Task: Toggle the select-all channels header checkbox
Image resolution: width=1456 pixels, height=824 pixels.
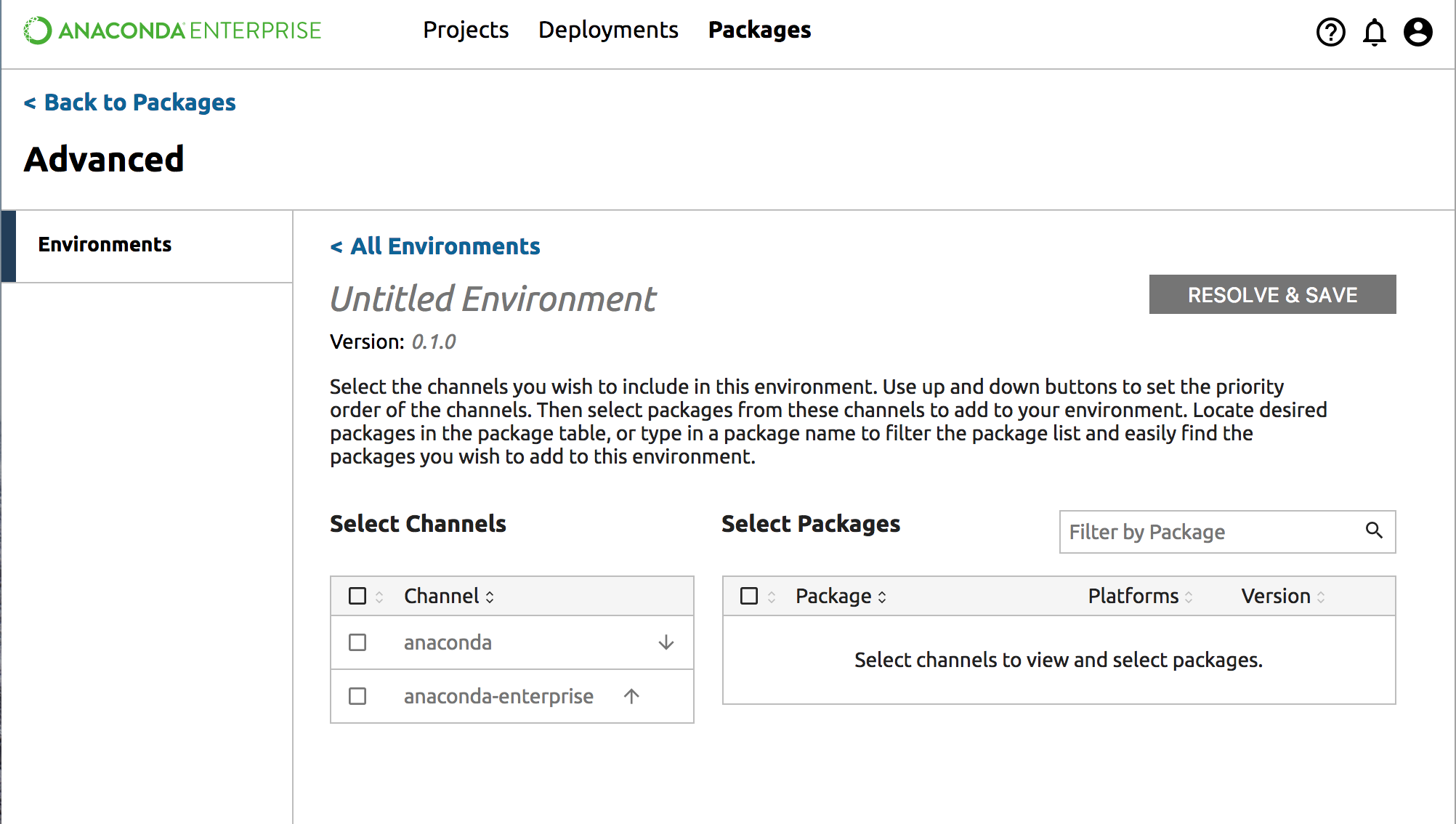Action: coord(357,596)
